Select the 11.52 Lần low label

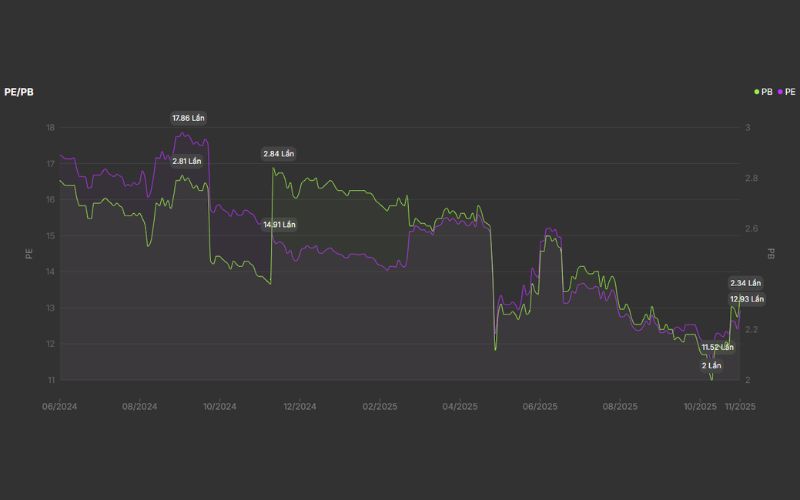point(717,347)
